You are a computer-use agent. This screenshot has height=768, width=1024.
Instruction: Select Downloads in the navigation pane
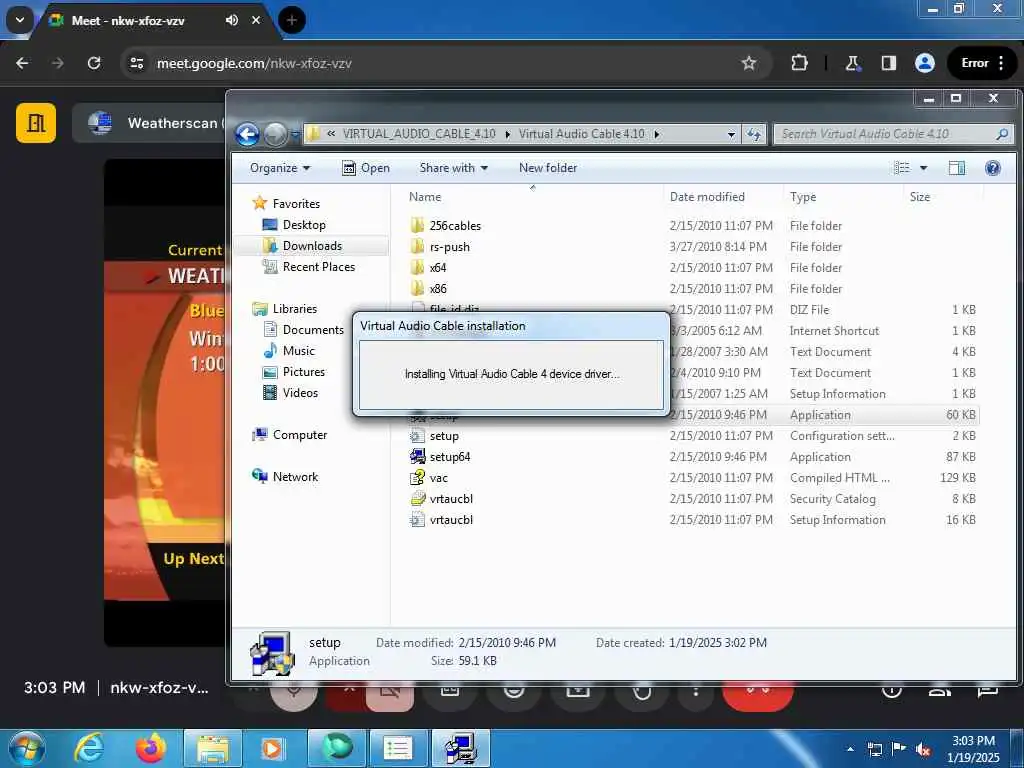pyautogui.click(x=302, y=246)
